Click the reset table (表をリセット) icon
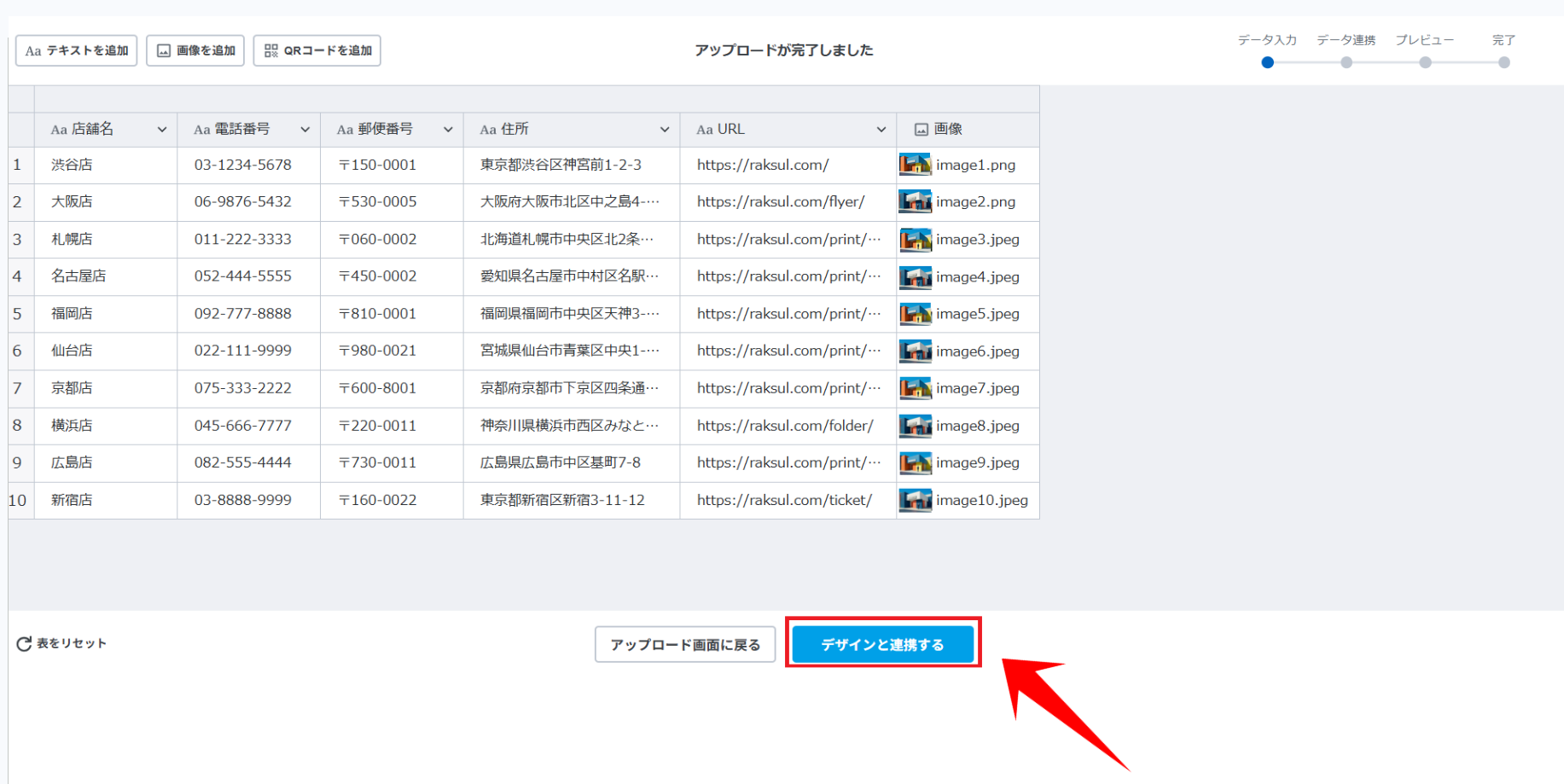1564x784 pixels. click(24, 644)
